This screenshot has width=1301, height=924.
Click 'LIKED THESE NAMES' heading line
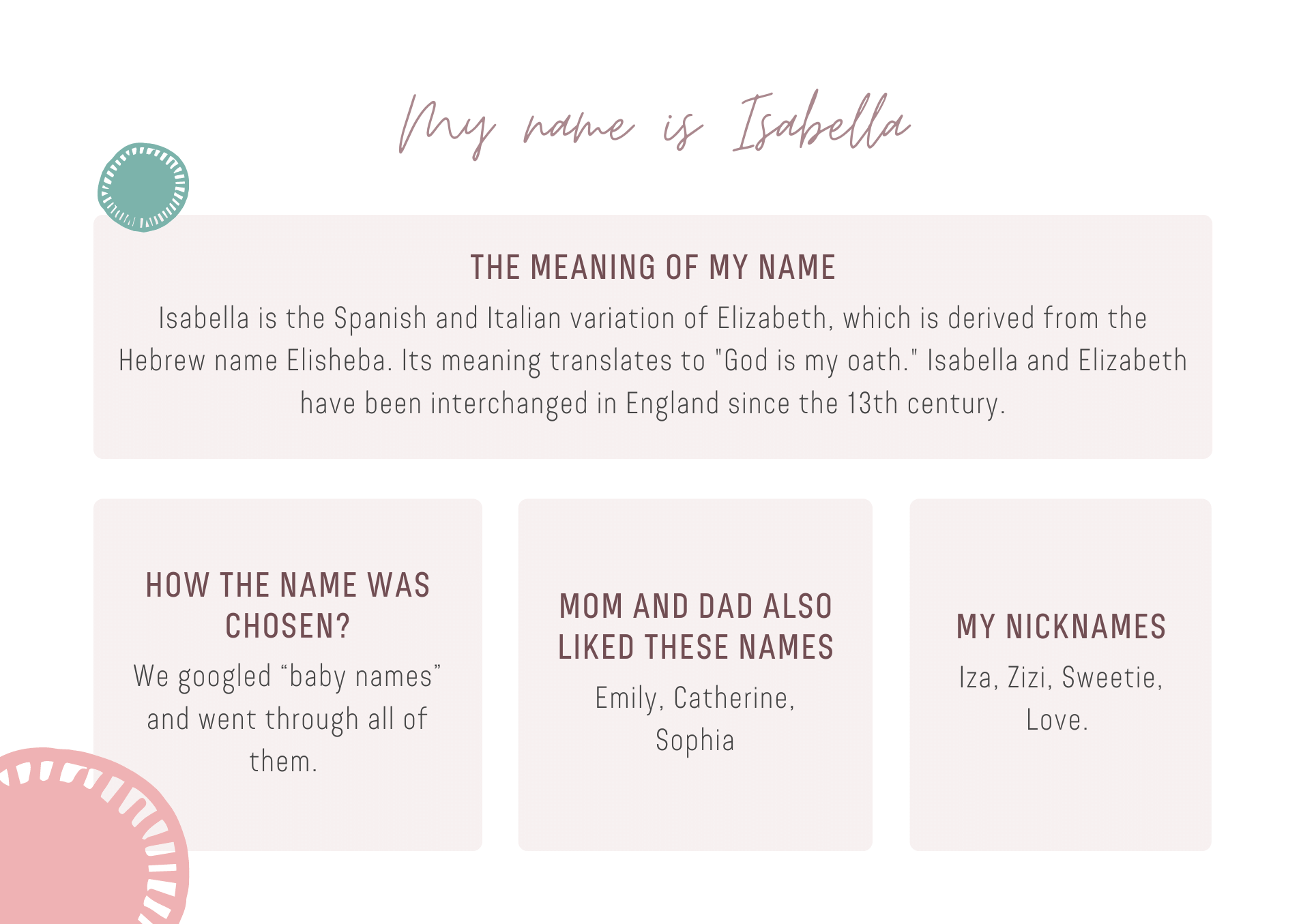click(x=696, y=647)
